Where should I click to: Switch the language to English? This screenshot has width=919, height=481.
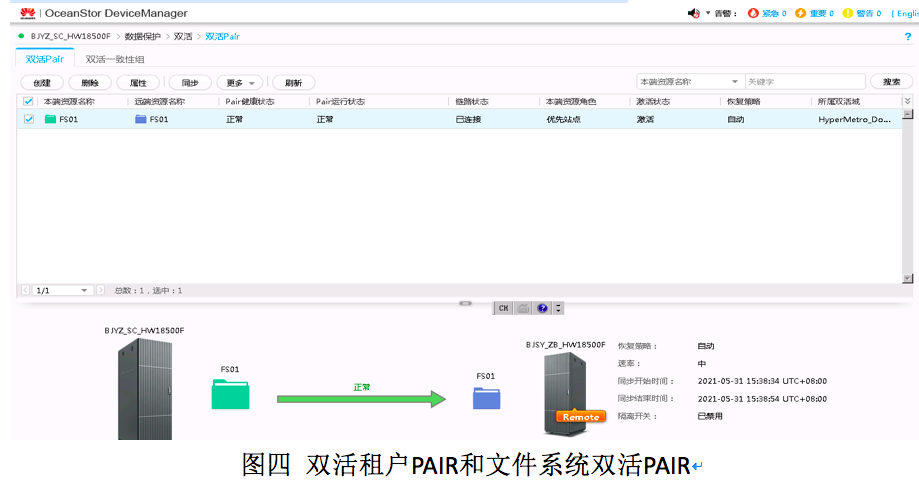907,13
